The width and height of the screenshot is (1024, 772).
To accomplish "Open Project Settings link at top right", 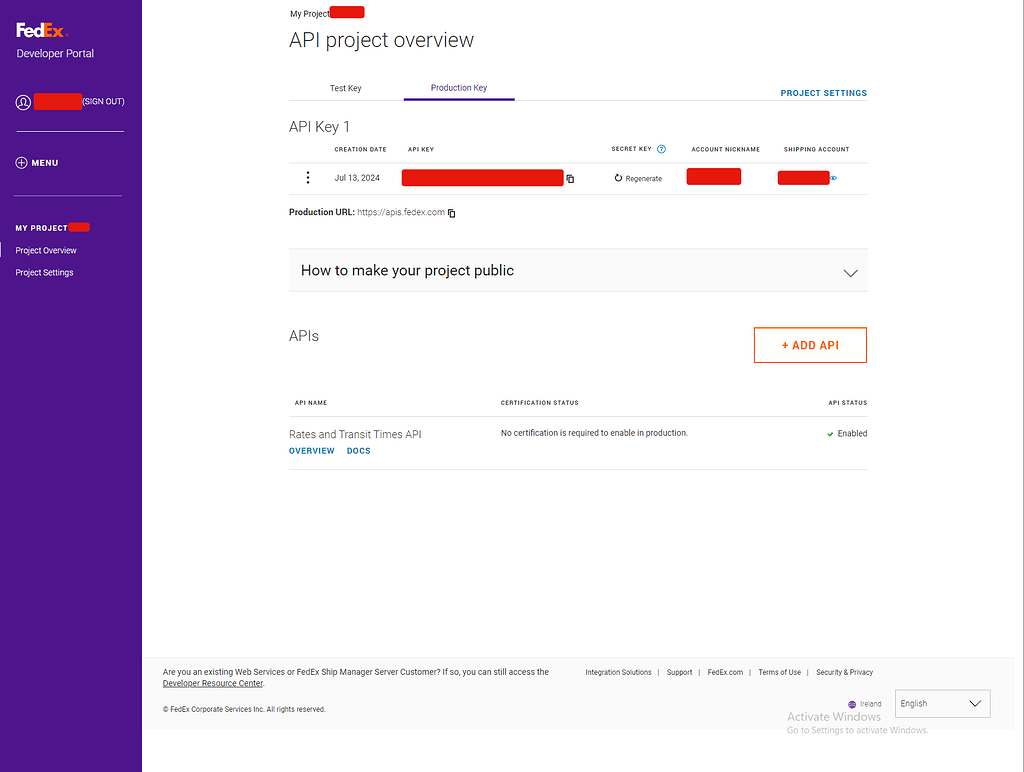I will tap(823, 93).
